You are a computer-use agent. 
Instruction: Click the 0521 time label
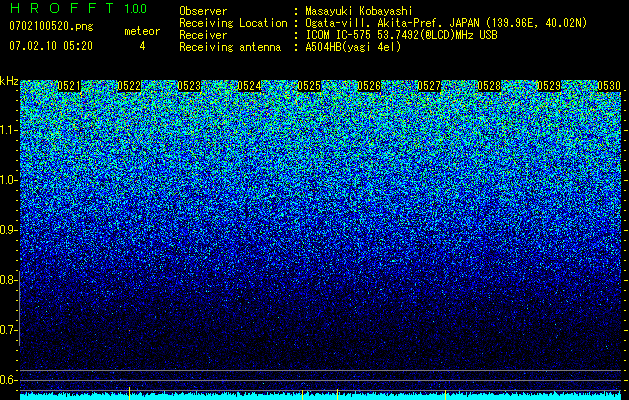click(69, 86)
